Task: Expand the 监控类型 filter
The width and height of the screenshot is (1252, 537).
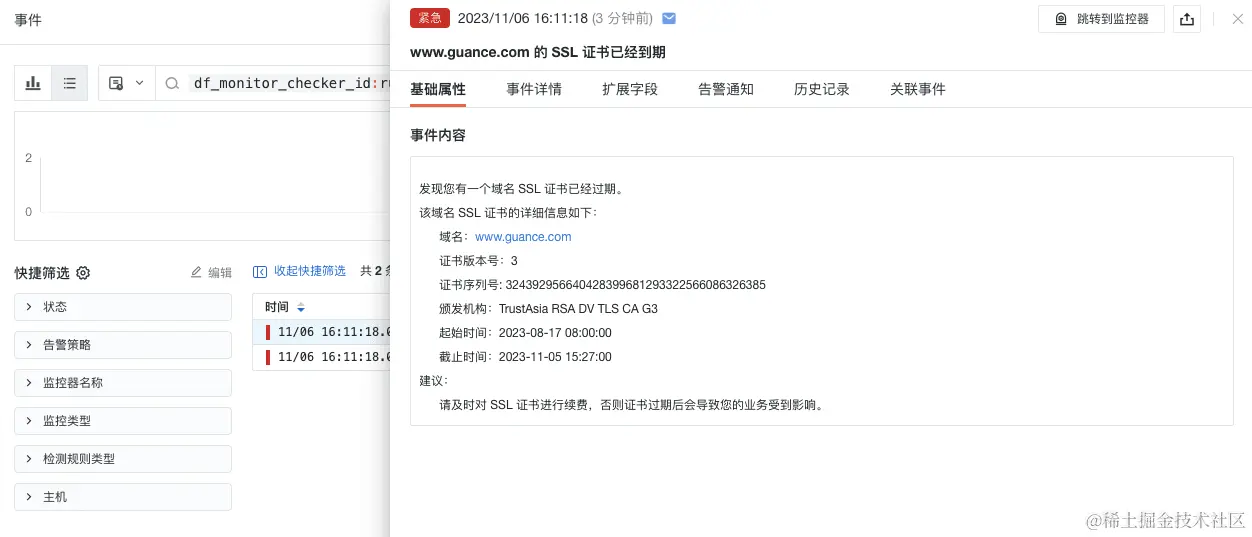Action: click(x=123, y=421)
